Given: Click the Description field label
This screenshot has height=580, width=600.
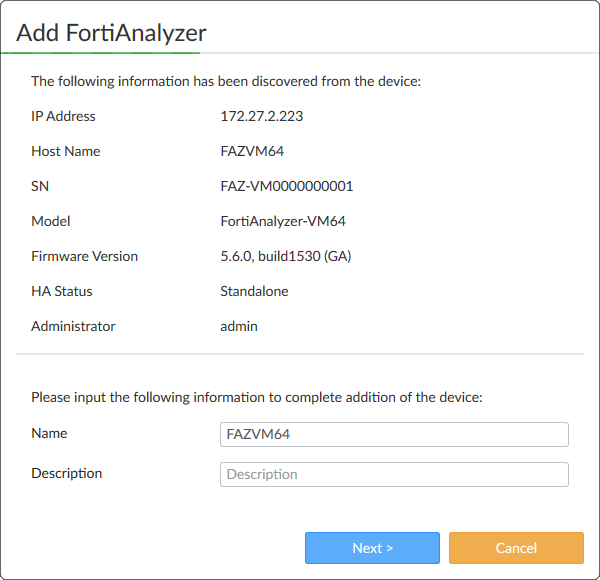Looking at the screenshot, I should (66, 473).
